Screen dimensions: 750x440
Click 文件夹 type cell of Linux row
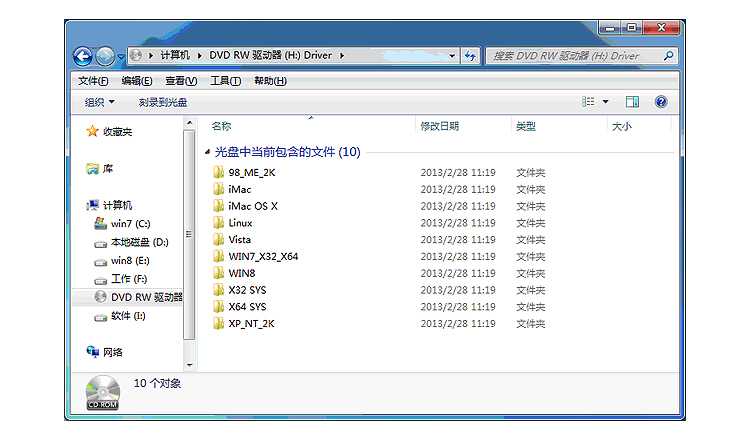tap(530, 223)
